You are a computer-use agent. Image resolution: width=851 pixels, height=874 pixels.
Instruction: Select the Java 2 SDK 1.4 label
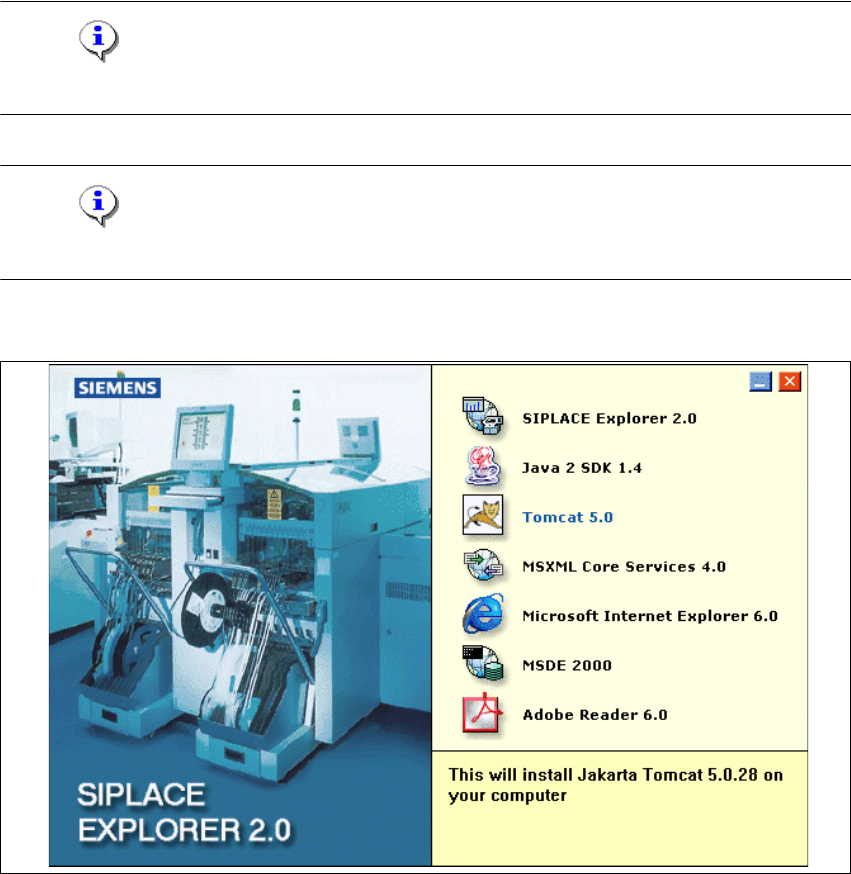(x=581, y=468)
